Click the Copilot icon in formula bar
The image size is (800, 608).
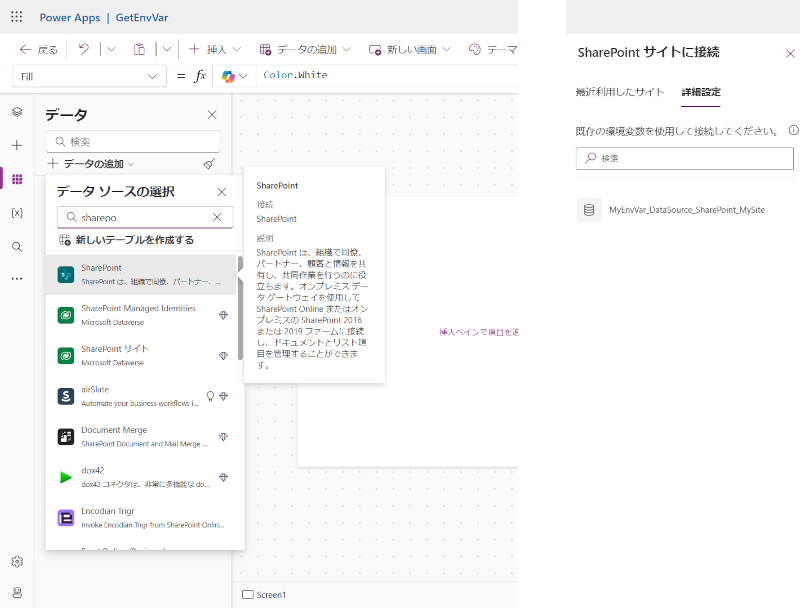[x=228, y=76]
